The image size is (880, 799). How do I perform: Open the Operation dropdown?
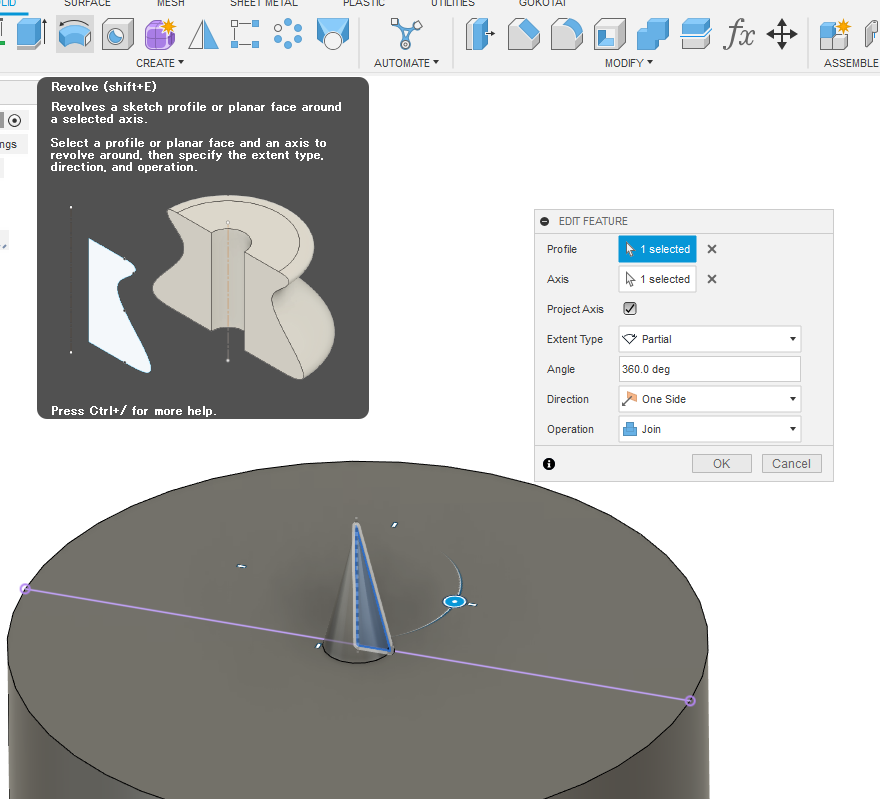click(x=709, y=429)
